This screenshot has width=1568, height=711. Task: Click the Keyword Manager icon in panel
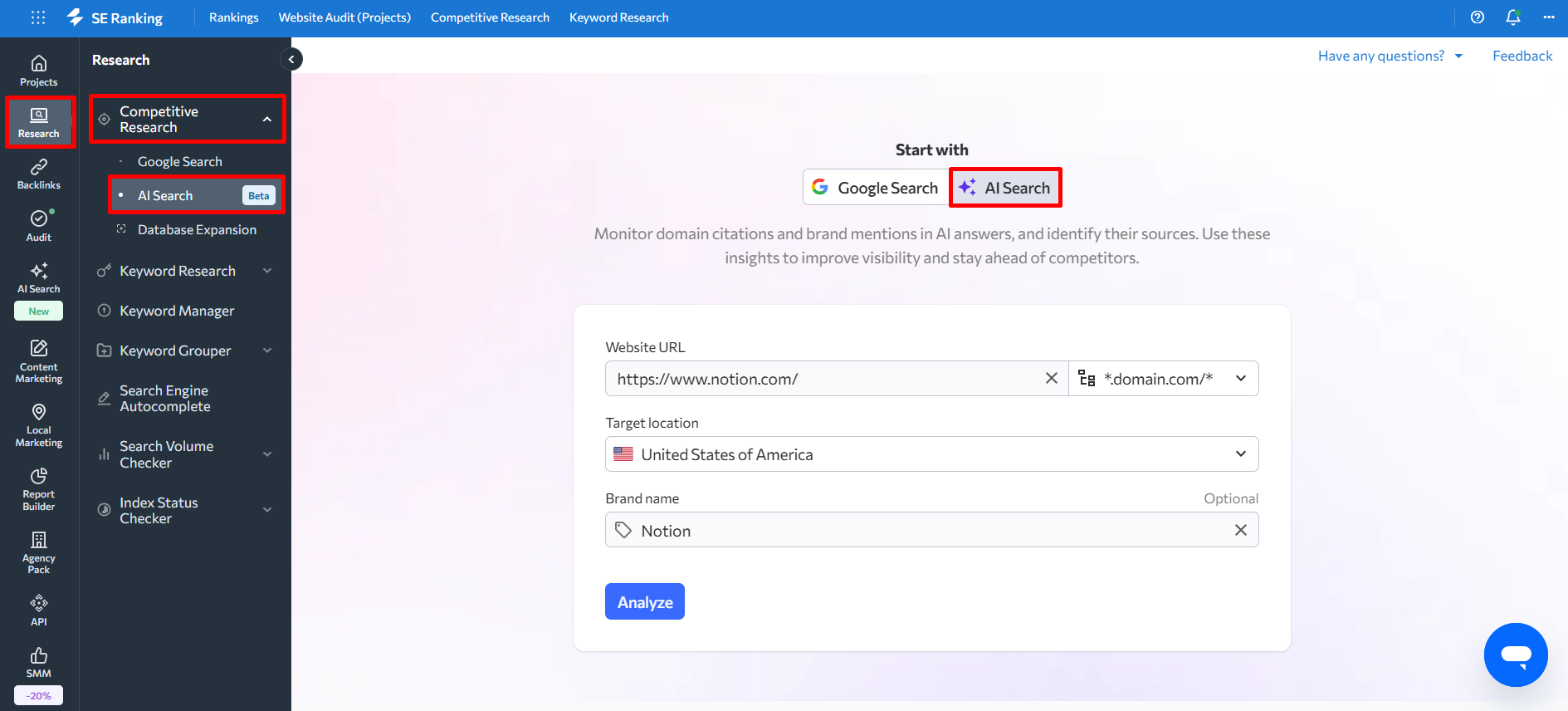pyautogui.click(x=104, y=311)
